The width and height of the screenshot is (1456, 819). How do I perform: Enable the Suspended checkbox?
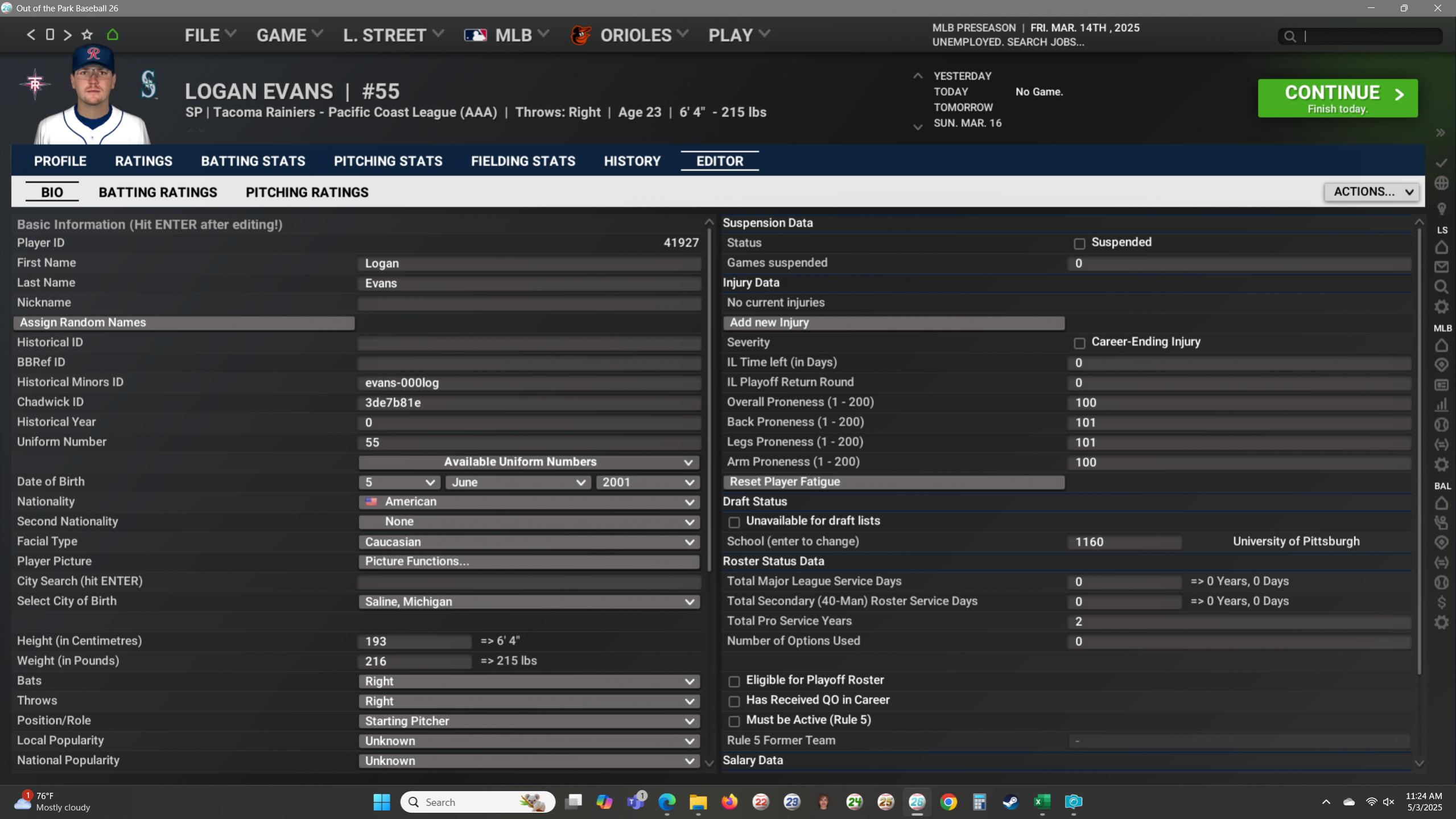point(1079,244)
